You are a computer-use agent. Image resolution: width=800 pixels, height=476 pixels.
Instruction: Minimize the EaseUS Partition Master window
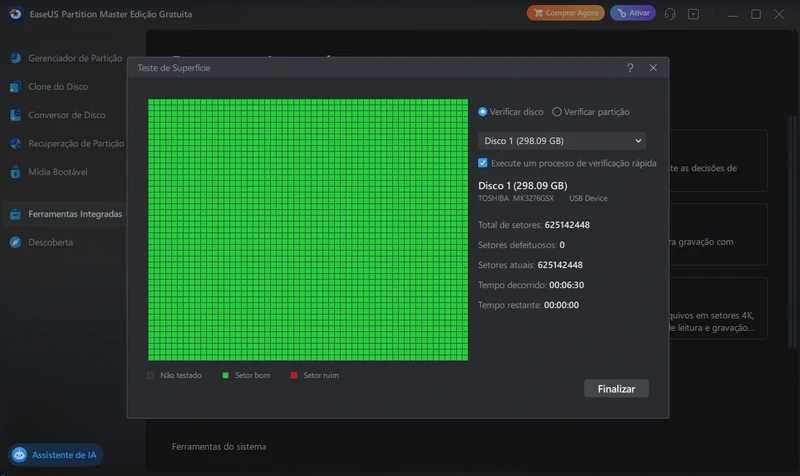pos(733,14)
